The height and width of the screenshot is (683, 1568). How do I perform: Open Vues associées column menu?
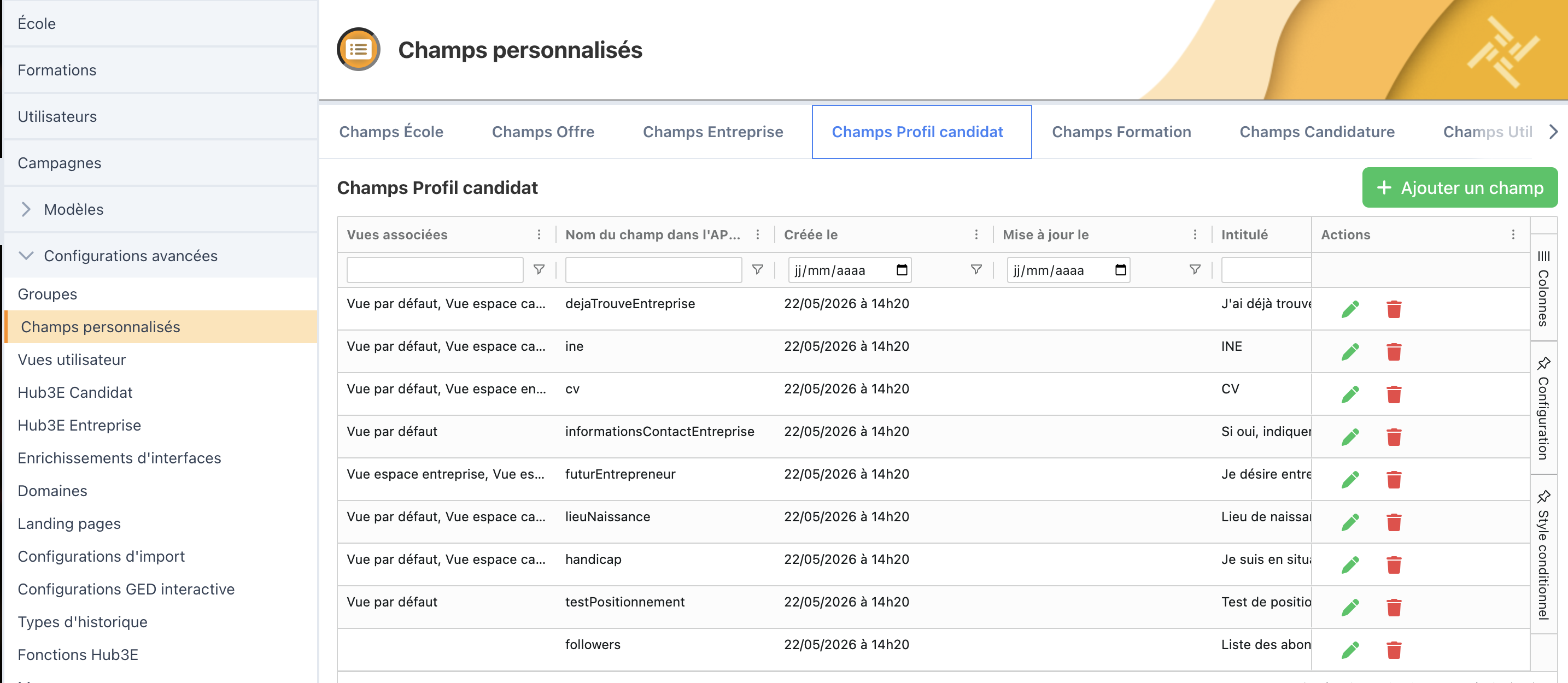point(539,234)
